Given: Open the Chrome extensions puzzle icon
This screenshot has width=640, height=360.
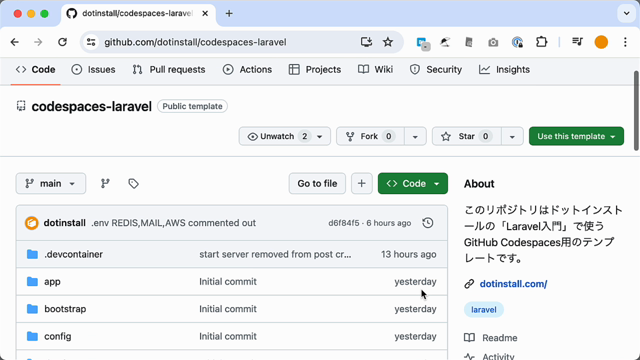Looking at the screenshot, I should pos(542,42).
